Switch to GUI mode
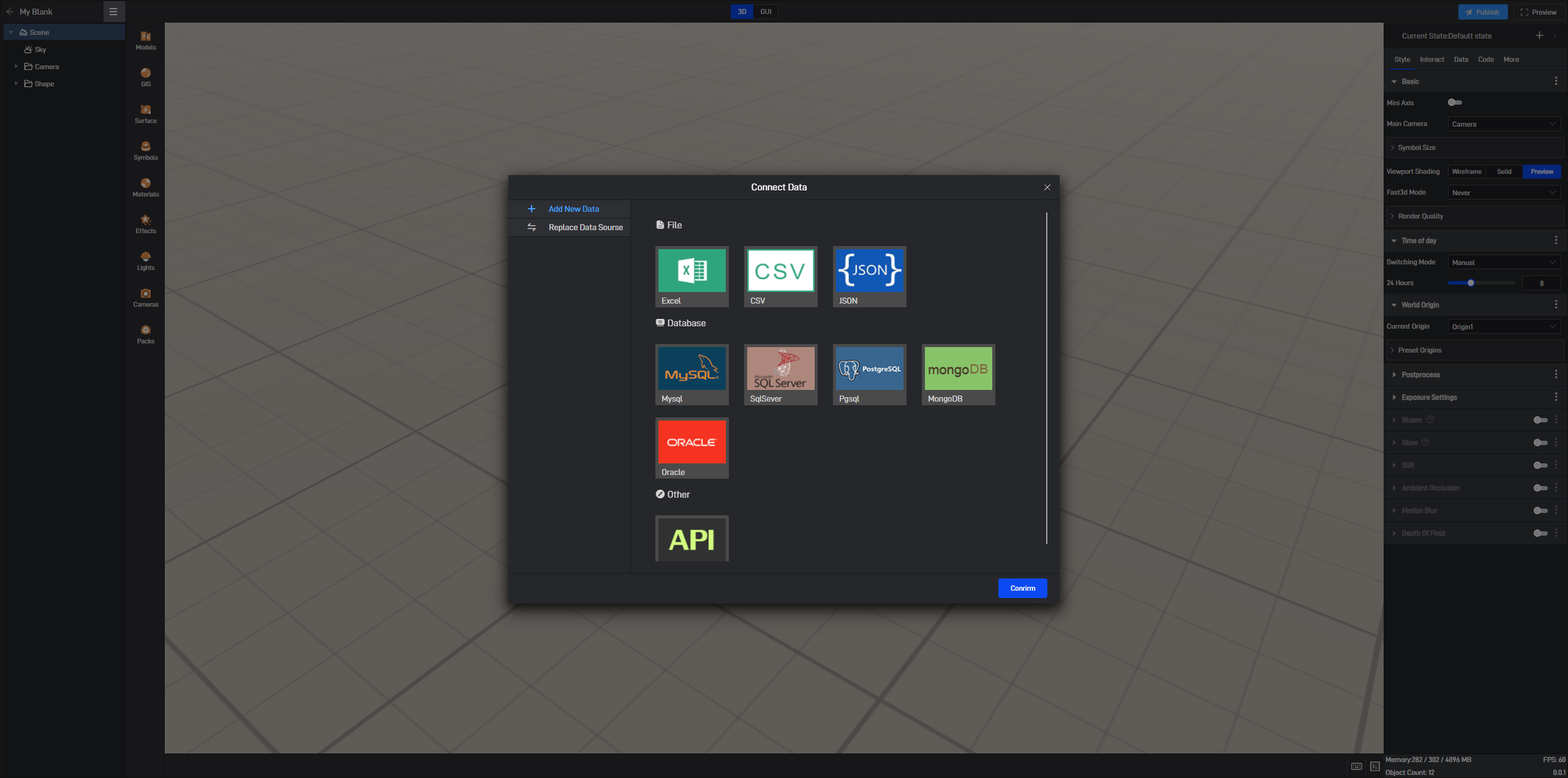 (x=766, y=12)
